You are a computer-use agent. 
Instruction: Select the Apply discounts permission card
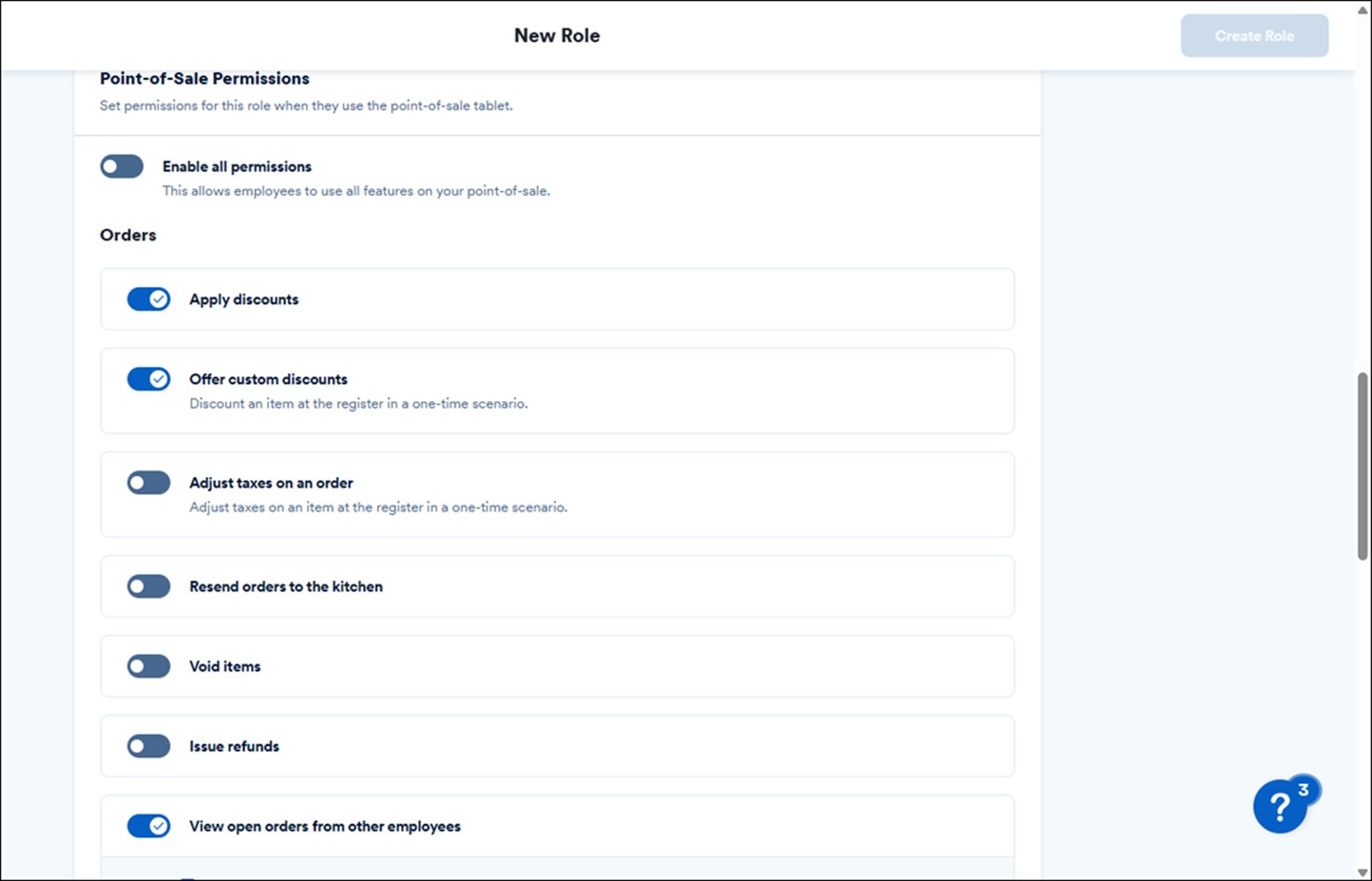[557, 299]
